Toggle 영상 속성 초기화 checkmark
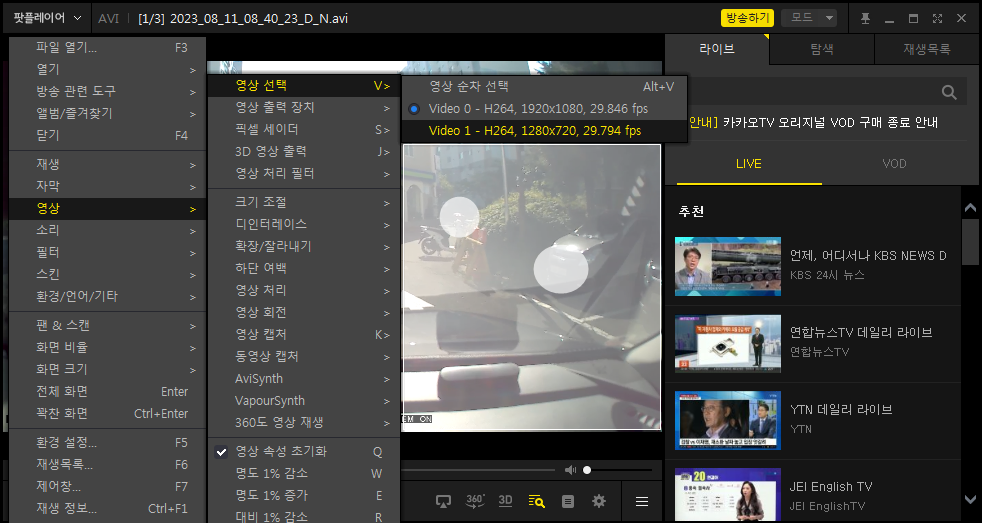Image resolution: width=982 pixels, height=523 pixels. tap(304, 452)
